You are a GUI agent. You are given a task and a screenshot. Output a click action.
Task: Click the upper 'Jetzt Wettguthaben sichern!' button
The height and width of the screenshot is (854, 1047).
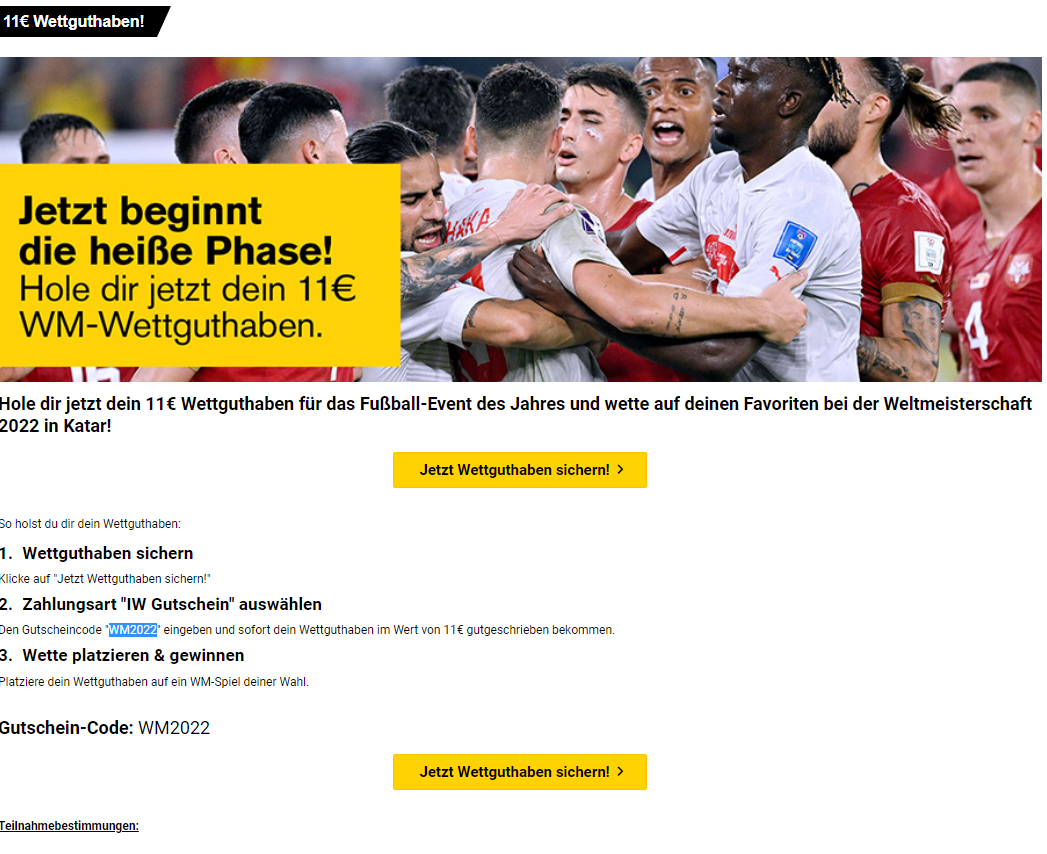(x=519, y=470)
